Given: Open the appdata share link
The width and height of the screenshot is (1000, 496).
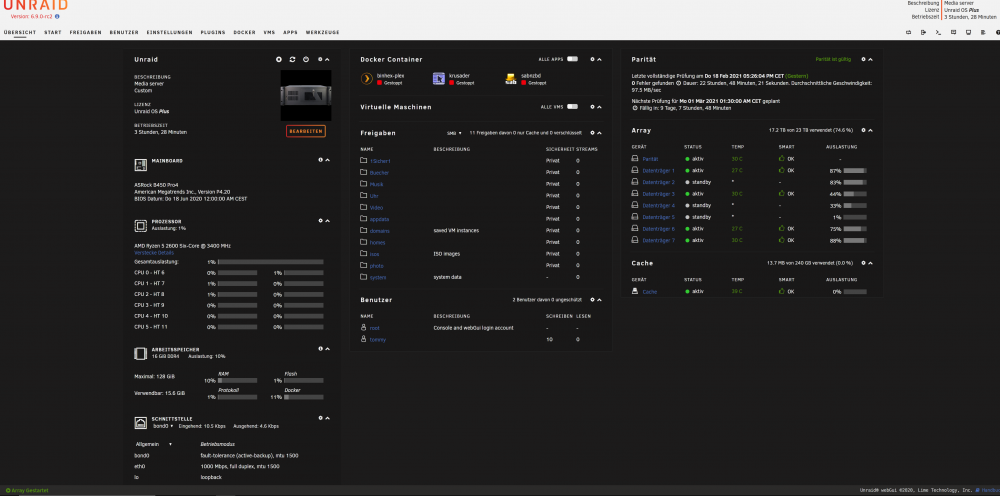Looking at the screenshot, I should pos(379,219).
